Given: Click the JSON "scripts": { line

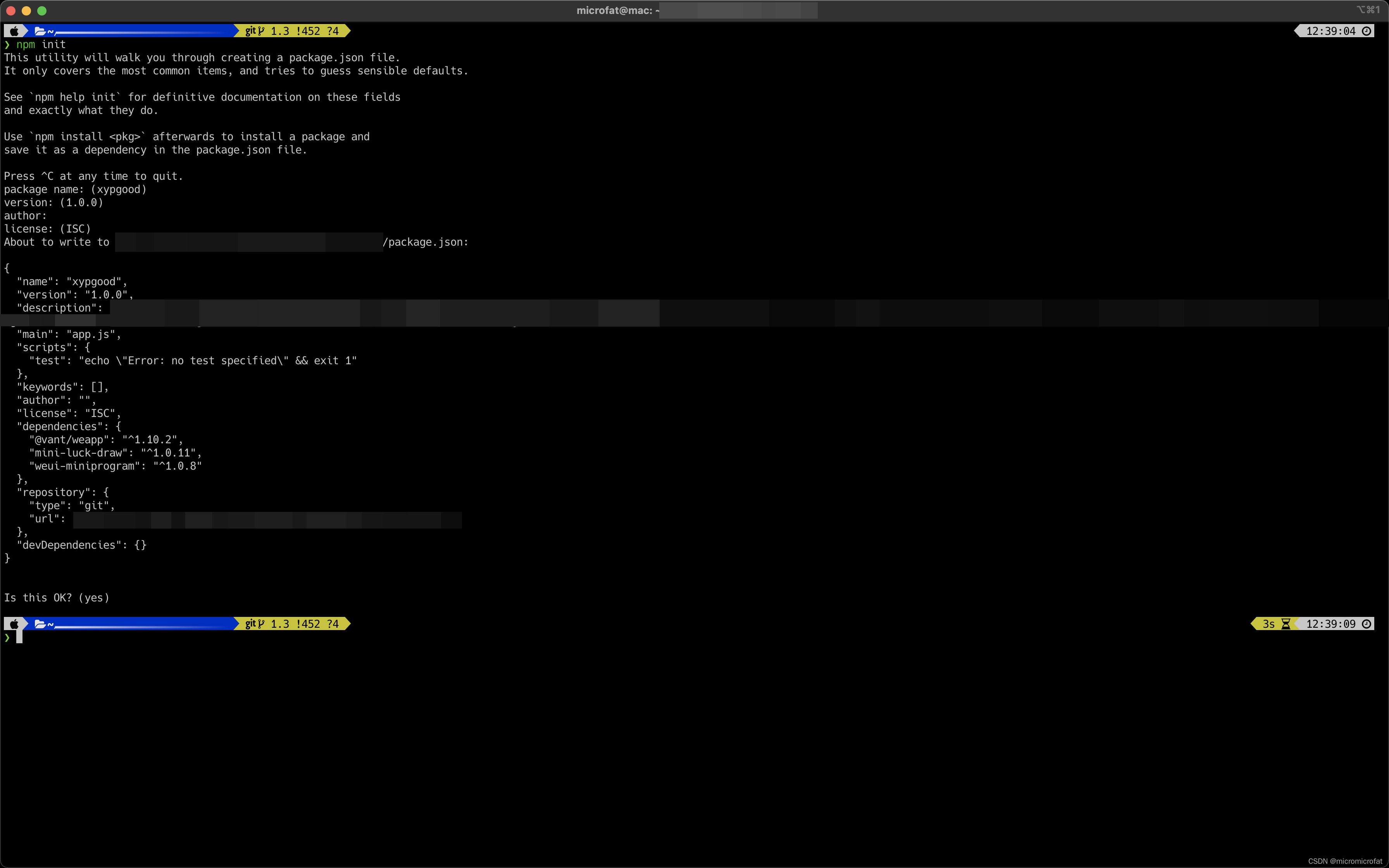Looking at the screenshot, I should [53, 348].
